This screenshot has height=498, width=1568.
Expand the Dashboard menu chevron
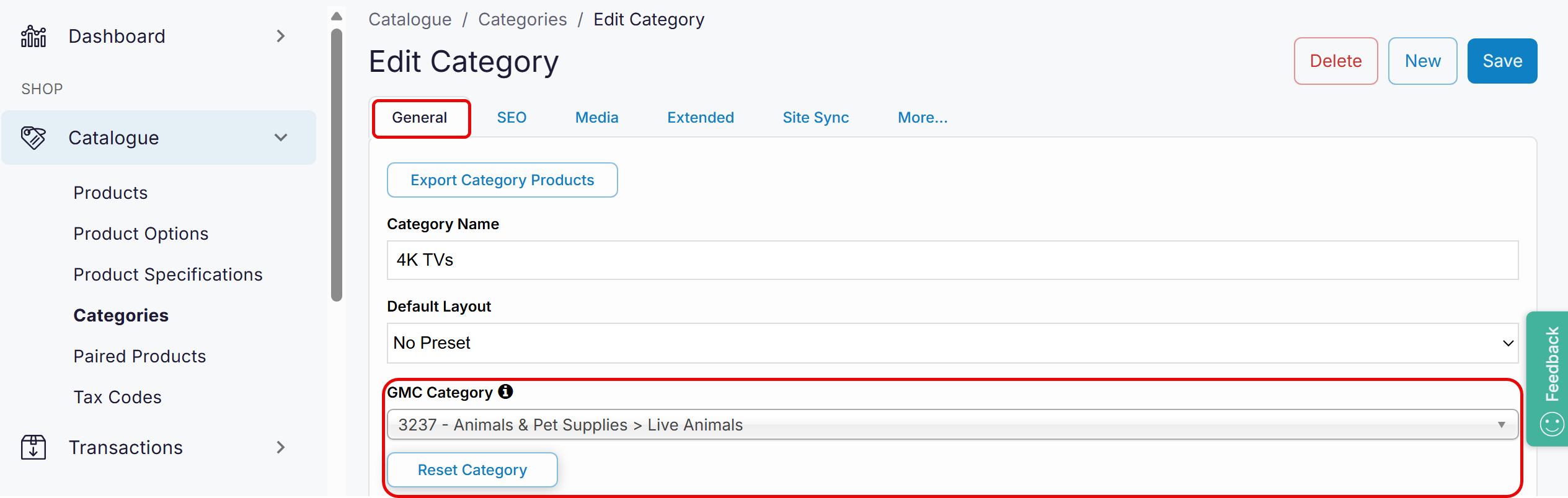click(281, 37)
